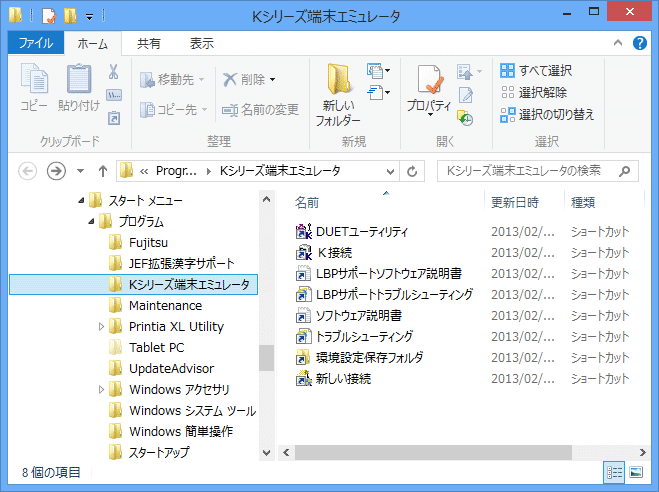Minimize the ribbon with the chevron
The image size is (659, 492).
pyautogui.click(x=618, y=43)
